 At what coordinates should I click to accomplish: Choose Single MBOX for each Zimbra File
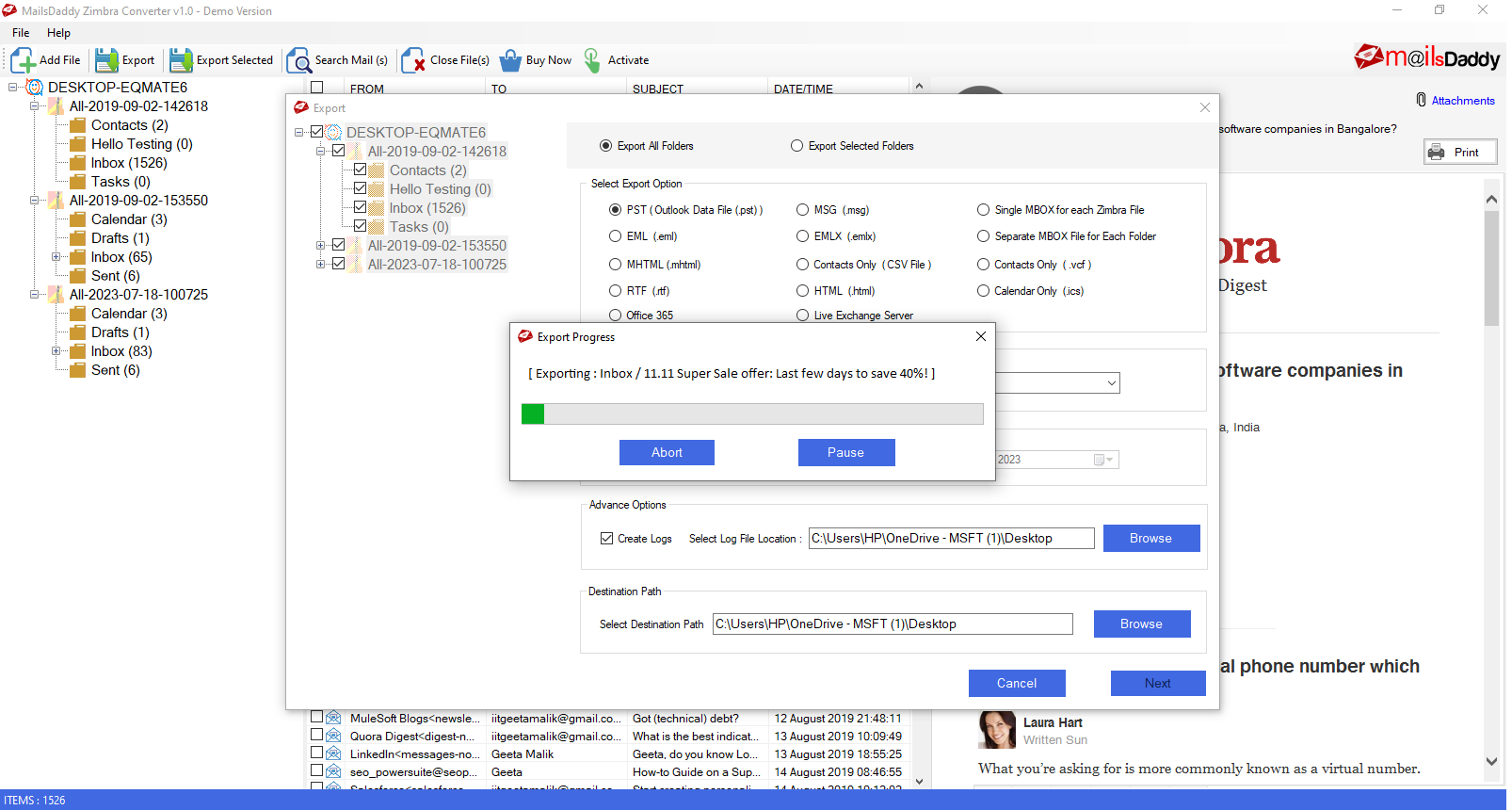[x=984, y=210]
